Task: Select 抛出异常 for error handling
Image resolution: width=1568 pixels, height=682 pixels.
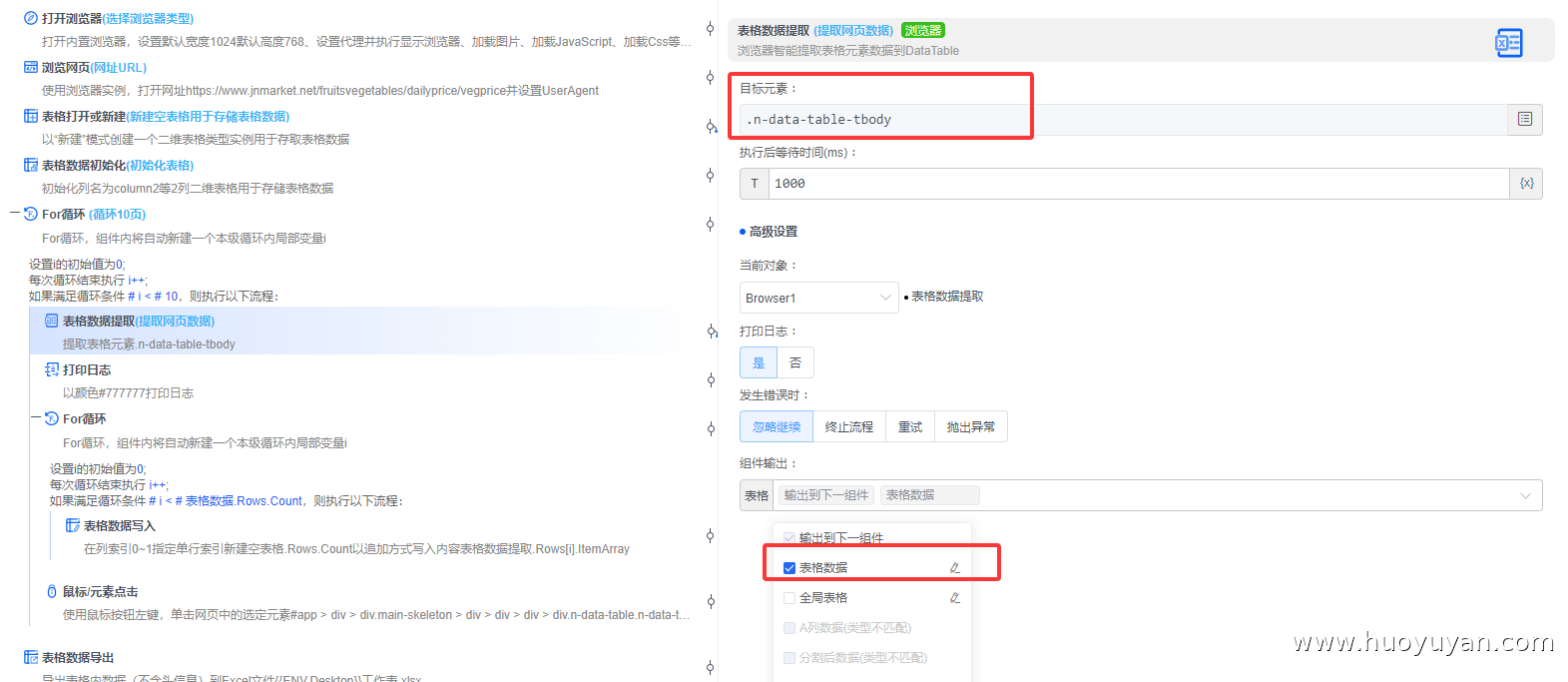Action: click(x=971, y=426)
